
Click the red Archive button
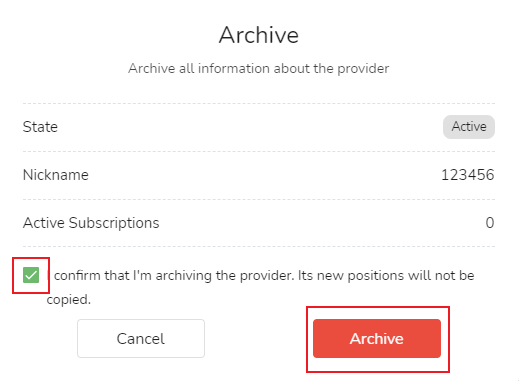tap(377, 338)
